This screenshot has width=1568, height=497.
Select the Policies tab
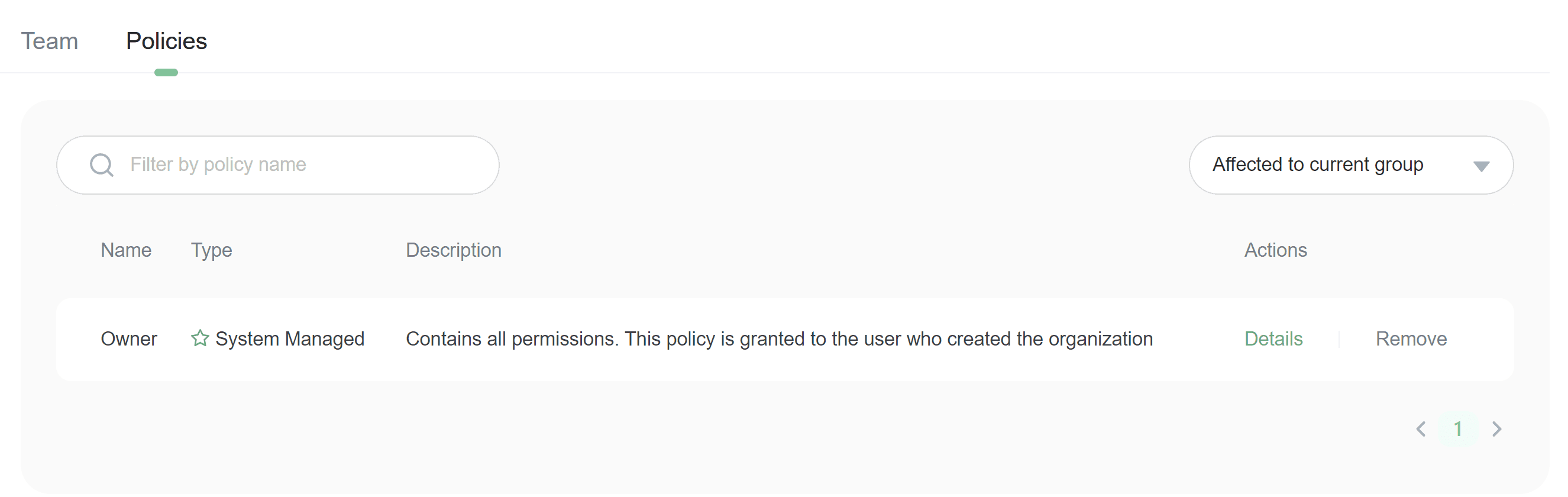click(166, 41)
